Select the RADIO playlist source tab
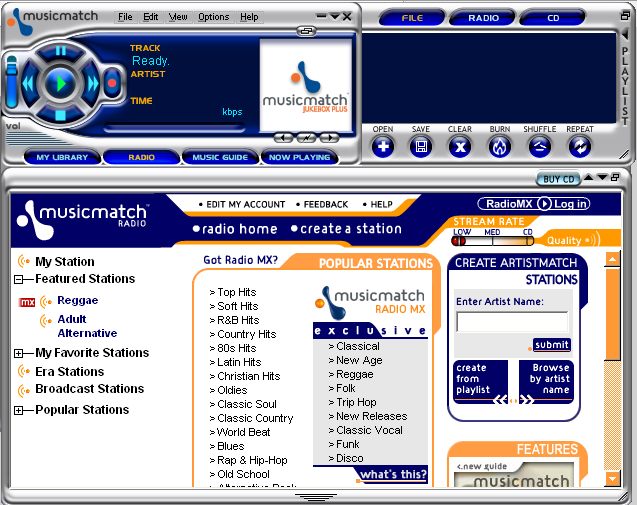 483,18
